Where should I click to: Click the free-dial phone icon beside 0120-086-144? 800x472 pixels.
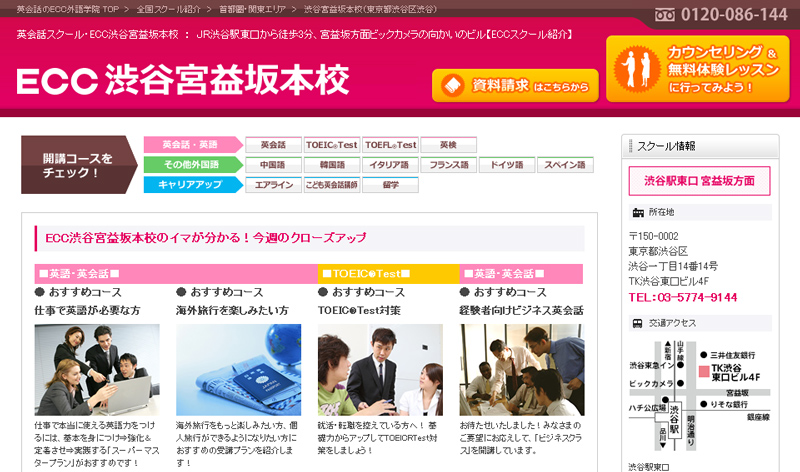pyautogui.click(x=664, y=15)
